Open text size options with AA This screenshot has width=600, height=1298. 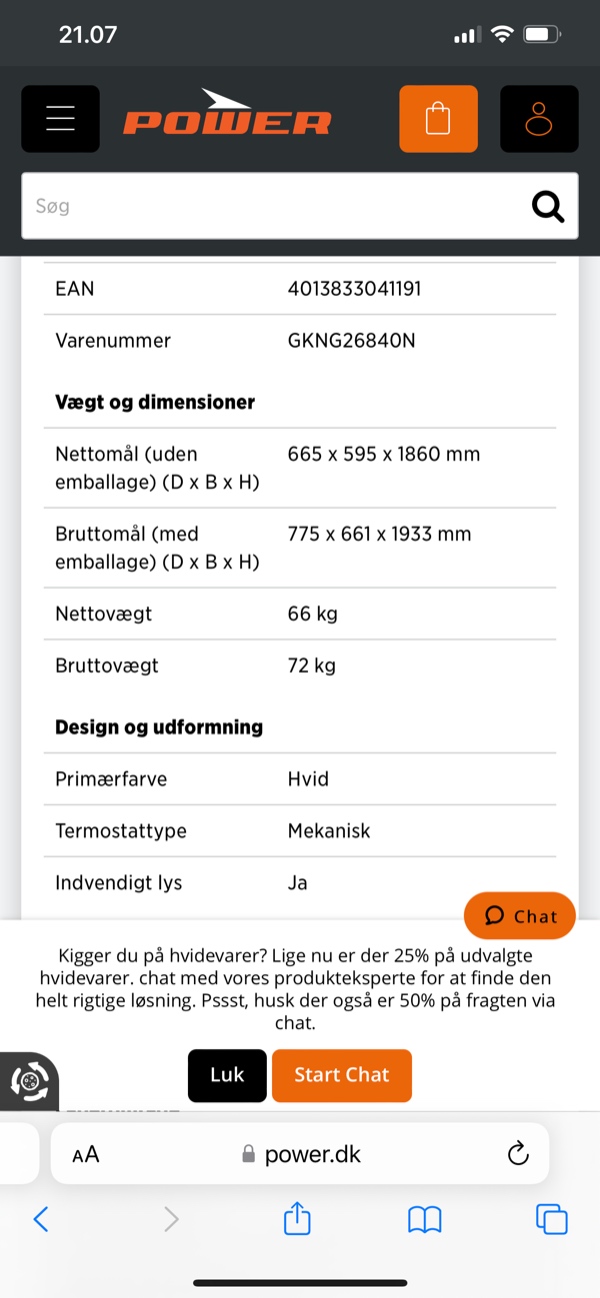tap(85, 1153)
